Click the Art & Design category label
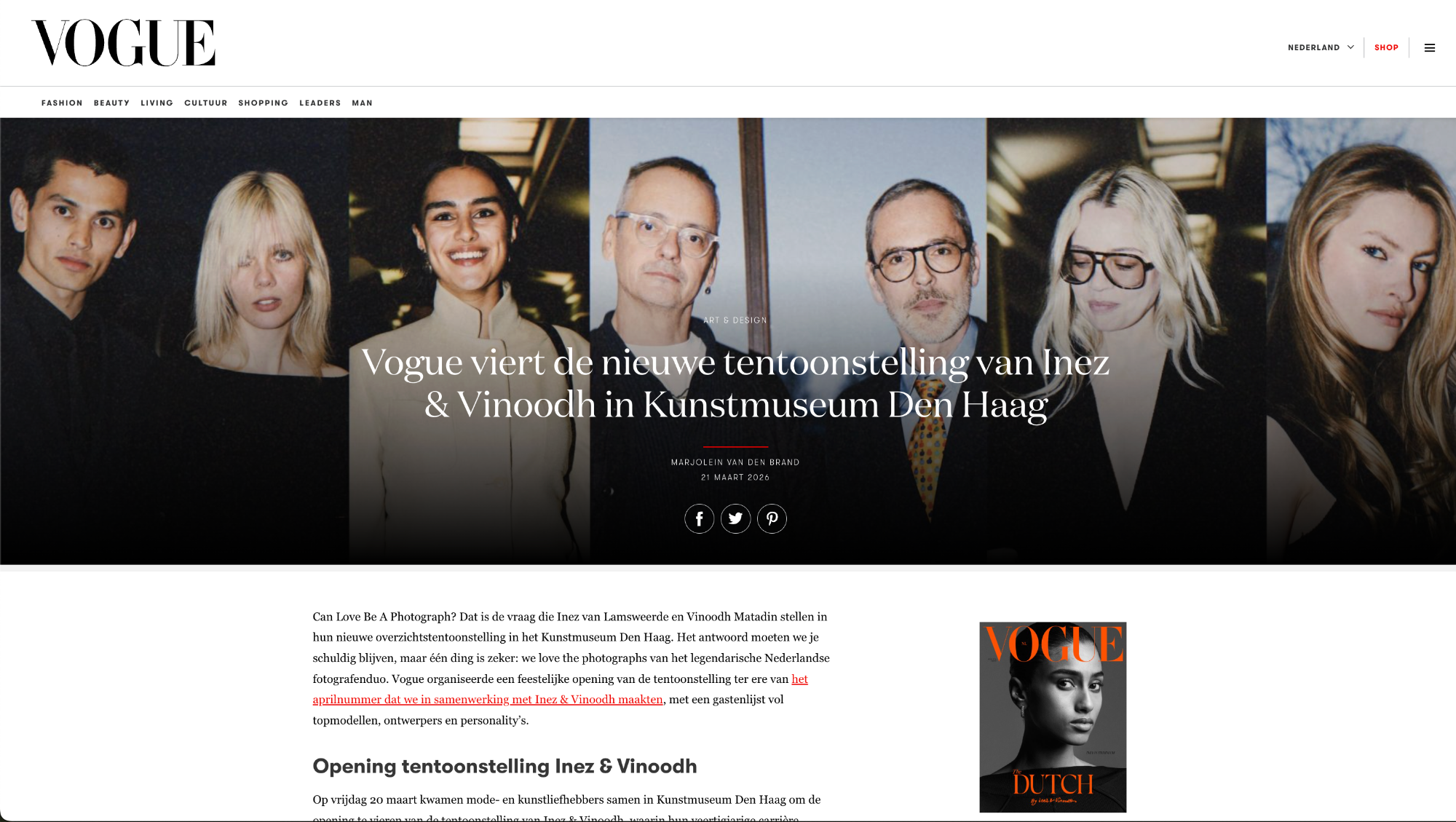Viewport: 1456px width, 822px height. [x=735, y=320]
